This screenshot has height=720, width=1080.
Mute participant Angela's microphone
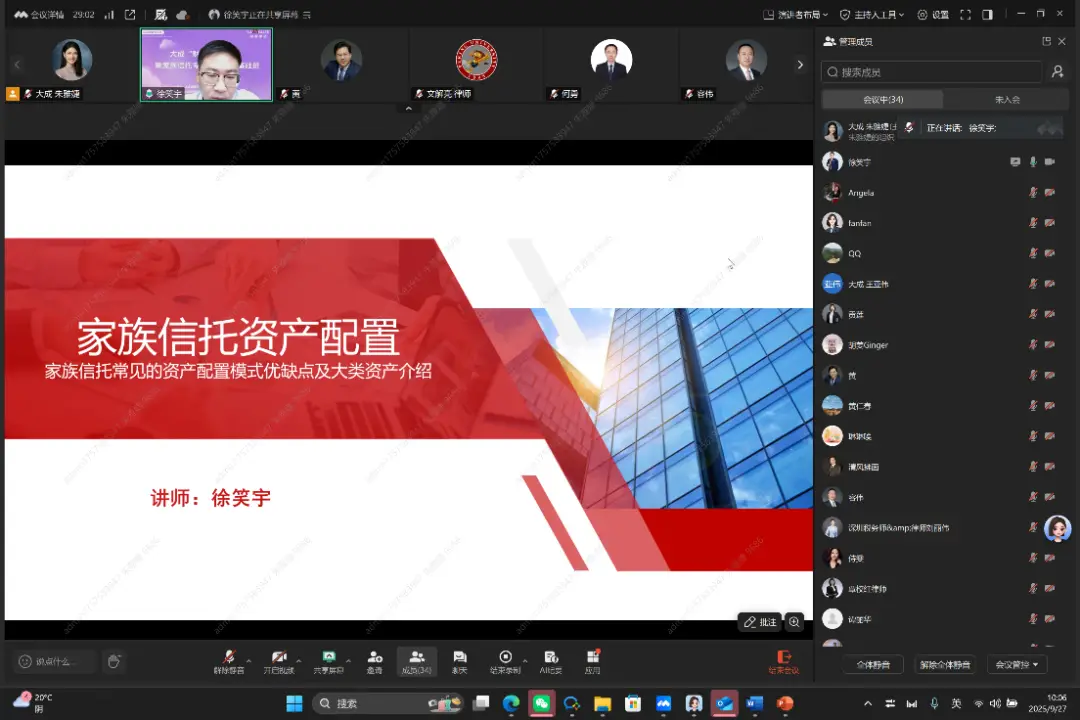tap(1033, 192)
